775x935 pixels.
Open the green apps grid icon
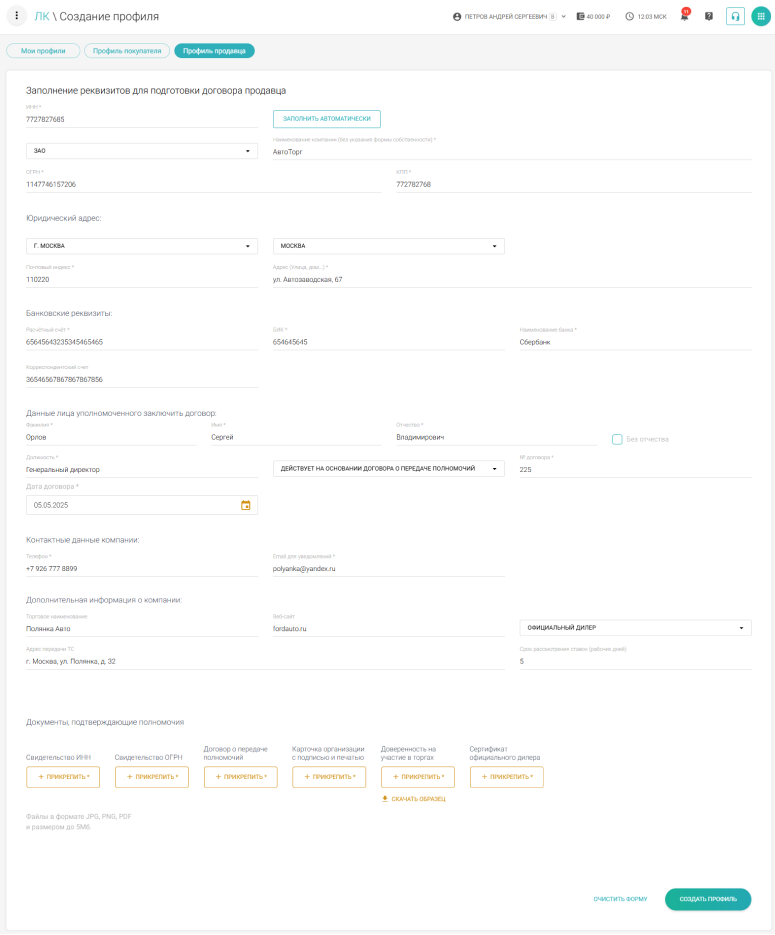tap(760, 17)
